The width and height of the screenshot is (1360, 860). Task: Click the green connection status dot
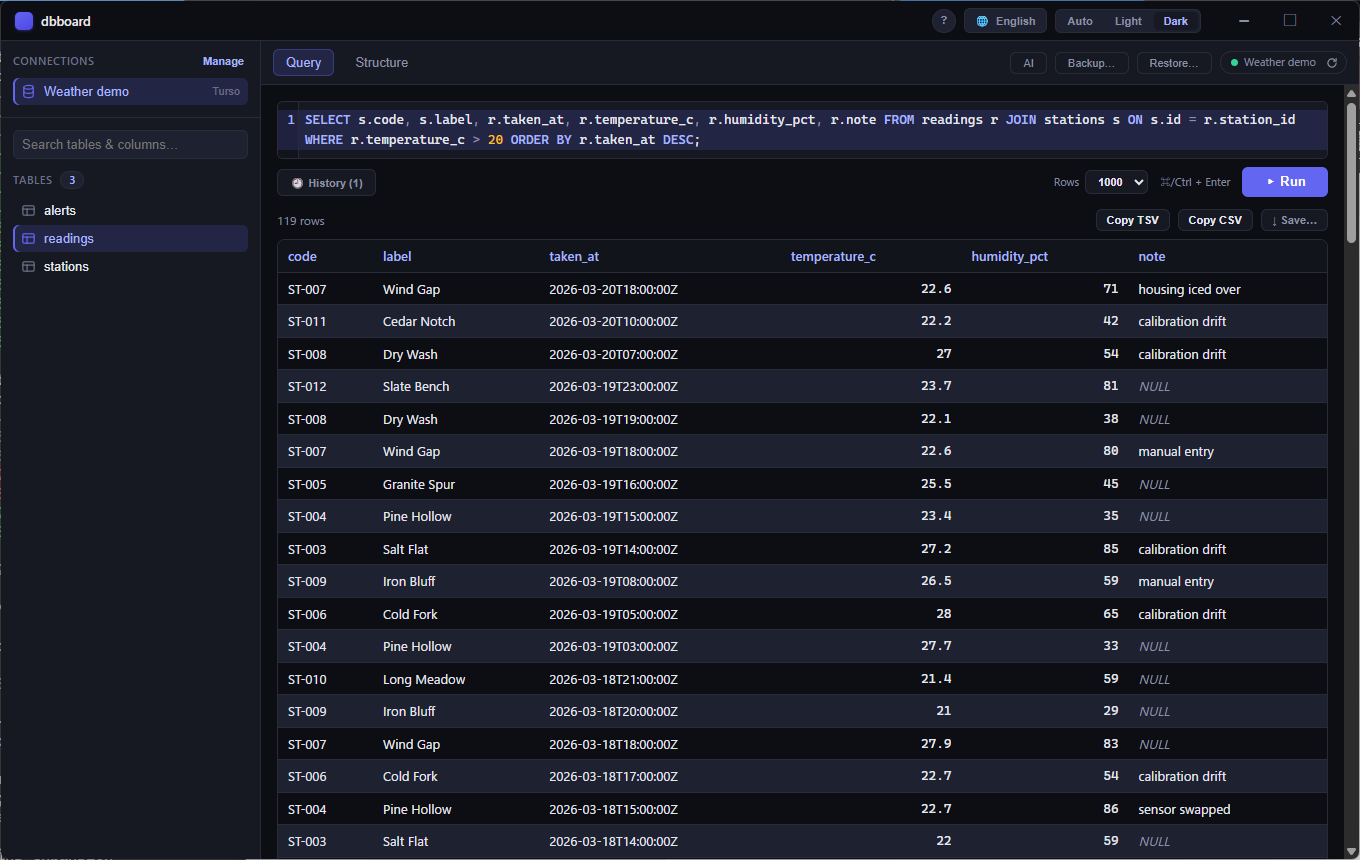[1234, 63]
